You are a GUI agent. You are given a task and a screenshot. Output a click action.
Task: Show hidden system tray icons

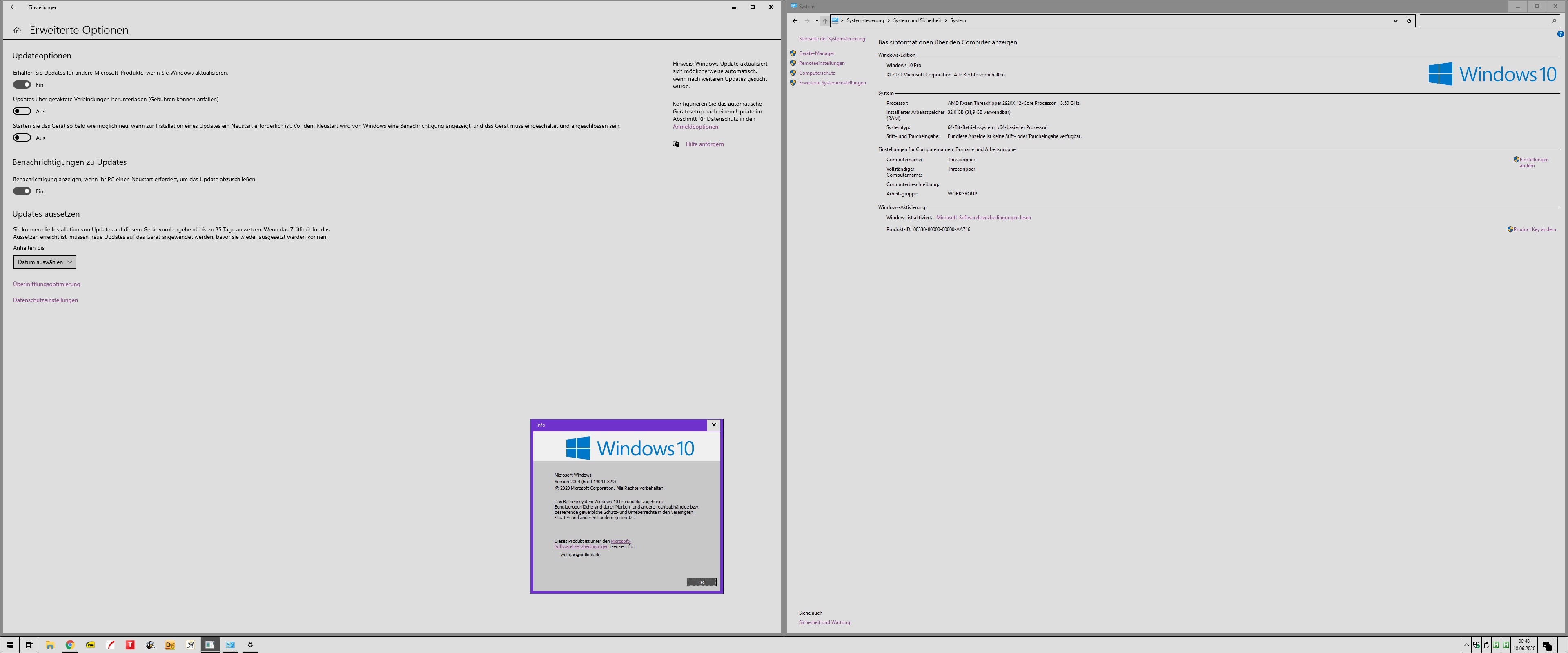(x=1467, y=645)
